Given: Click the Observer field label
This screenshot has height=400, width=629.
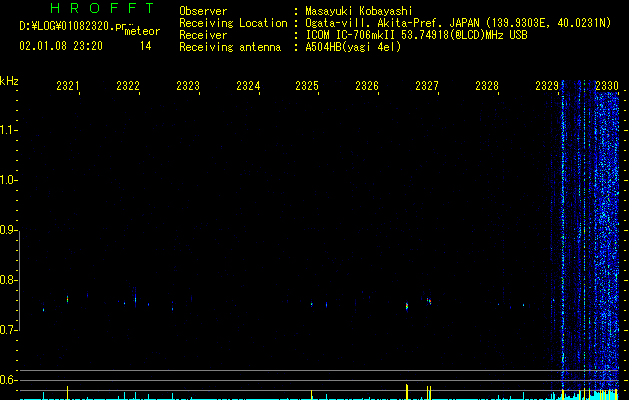Looking at the screenshot, I should (203, 11).
